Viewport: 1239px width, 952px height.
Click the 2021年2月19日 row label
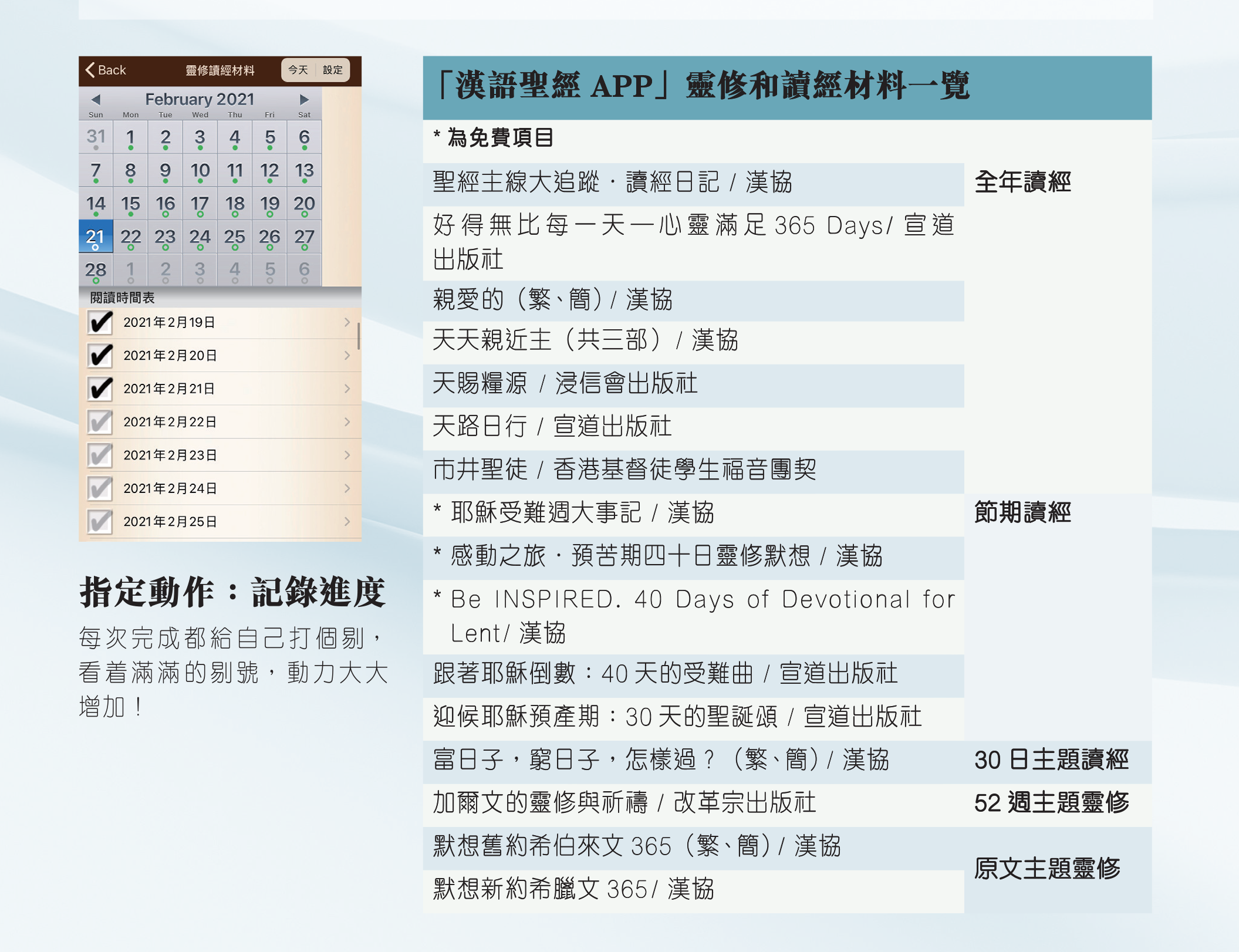click(169, 322)
